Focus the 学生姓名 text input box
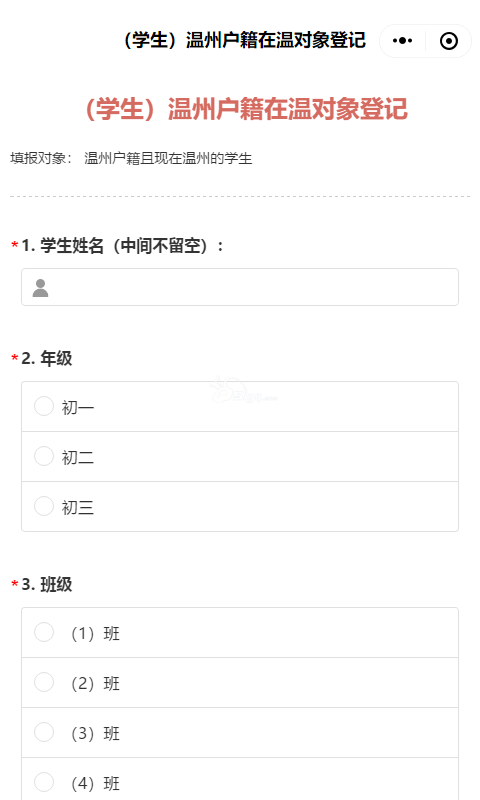The height and width of the screenshot is (800, 480). pyautogui.click(x=240, y=287)
